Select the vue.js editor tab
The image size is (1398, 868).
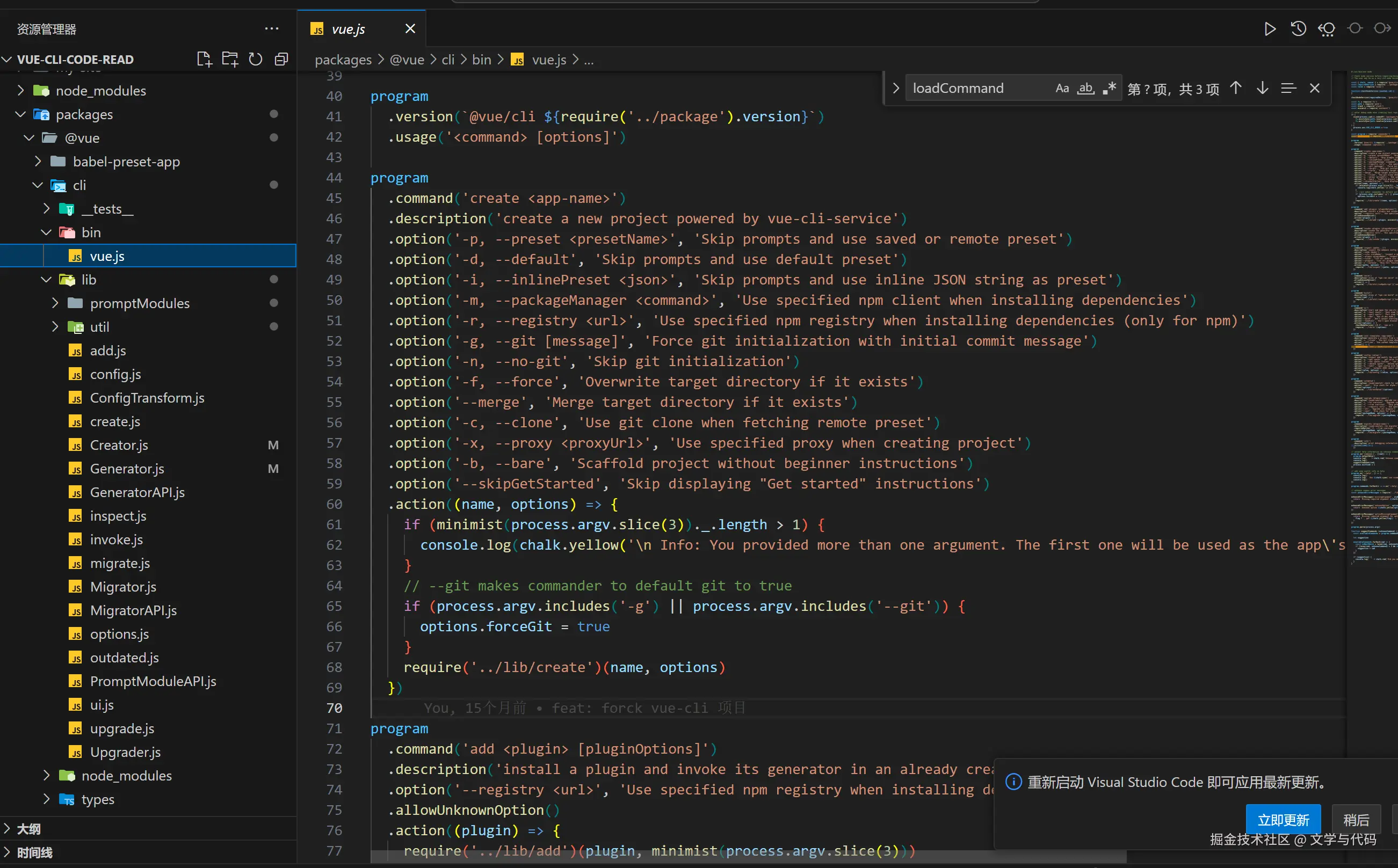click(348, 28)
